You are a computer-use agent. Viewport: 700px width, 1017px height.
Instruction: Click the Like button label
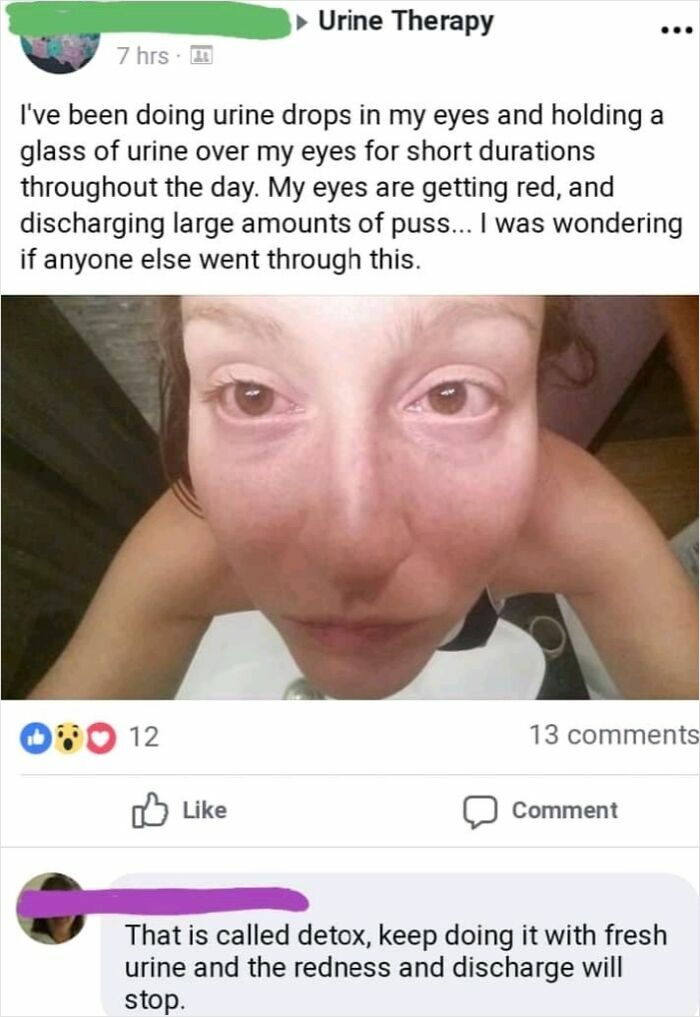coord(204,810)
